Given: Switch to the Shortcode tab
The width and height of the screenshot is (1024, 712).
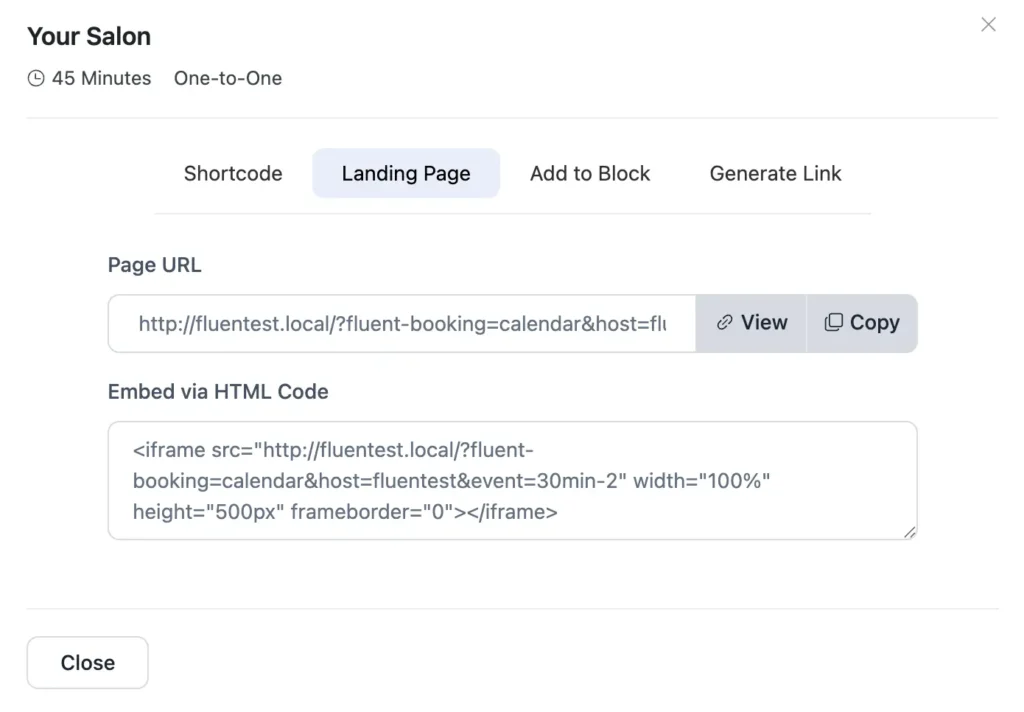Looking at the screenshot, I should (x=232, y=173).
